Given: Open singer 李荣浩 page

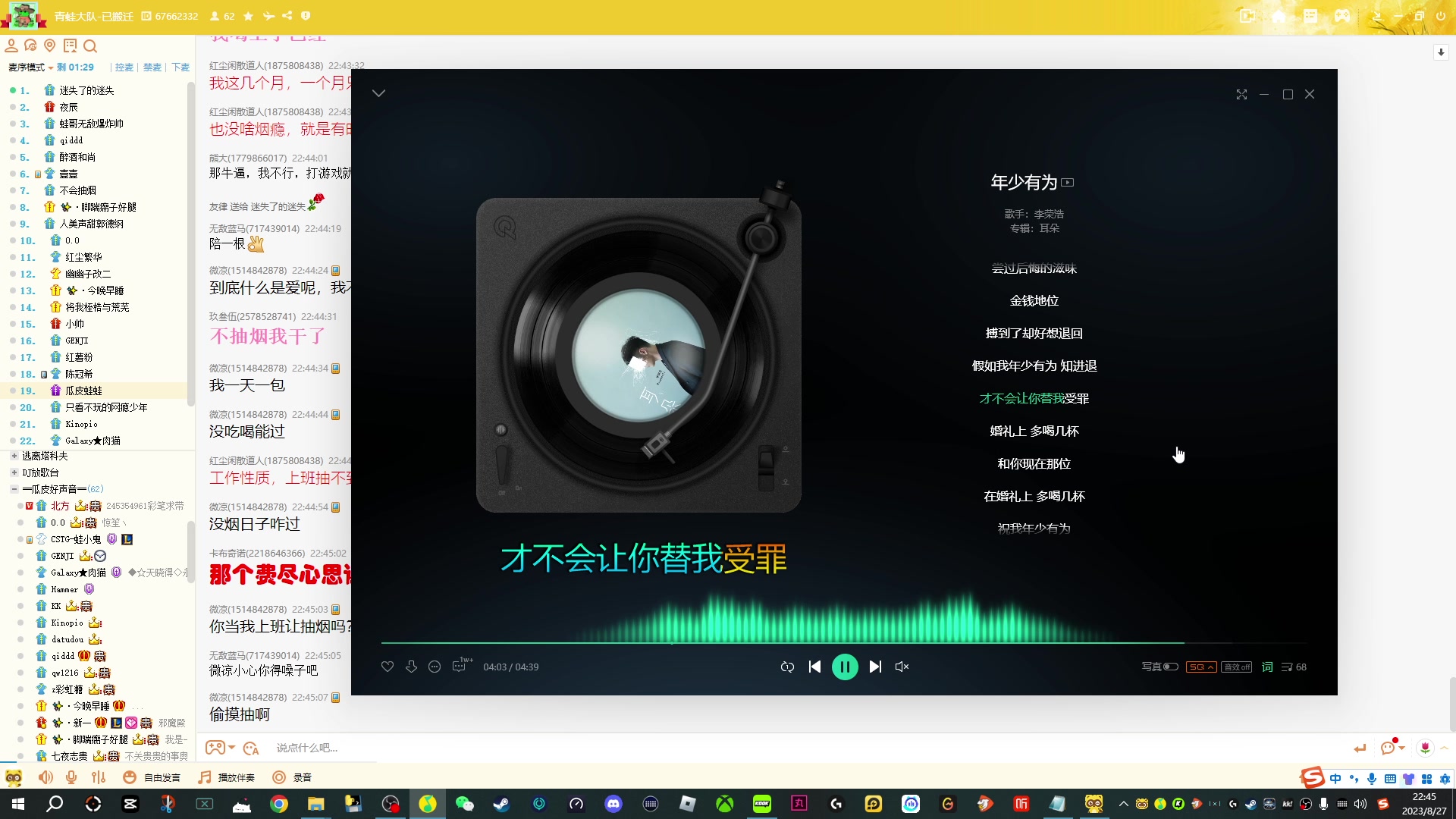Looking at the screenshot, I should [1049, 214].
